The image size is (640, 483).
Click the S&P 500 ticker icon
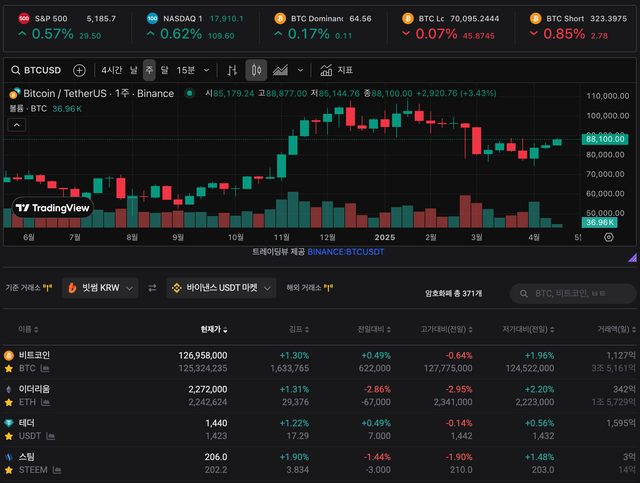(24, 18)
